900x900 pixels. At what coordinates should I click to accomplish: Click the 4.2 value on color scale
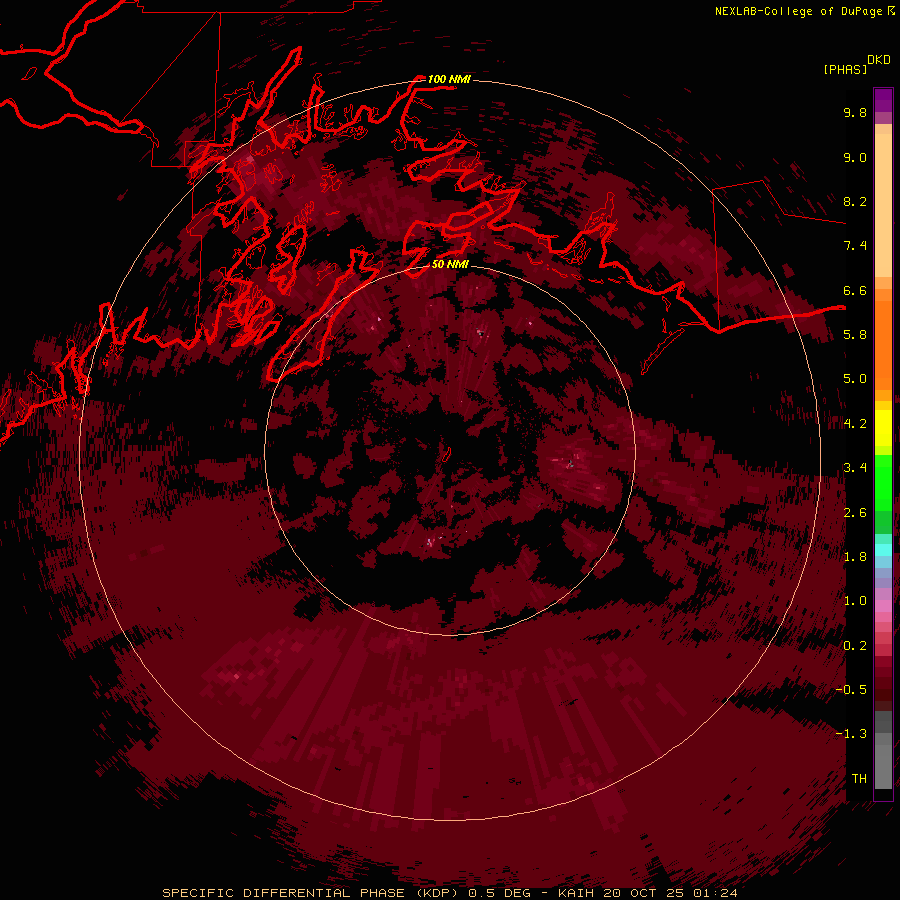point(855,424)
